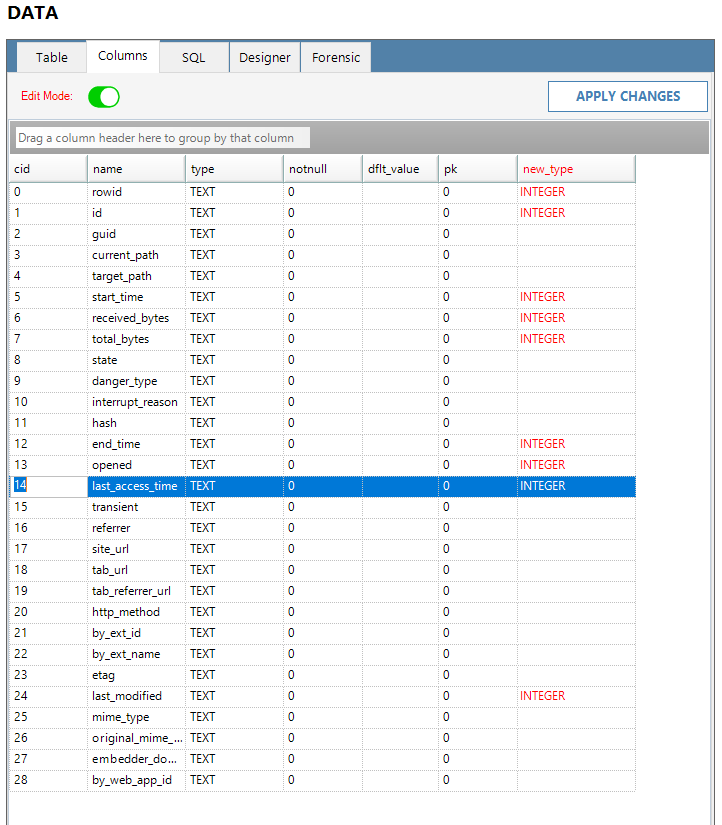
Task: Sort by the cid column header
Action: click(x=48, y=169)
